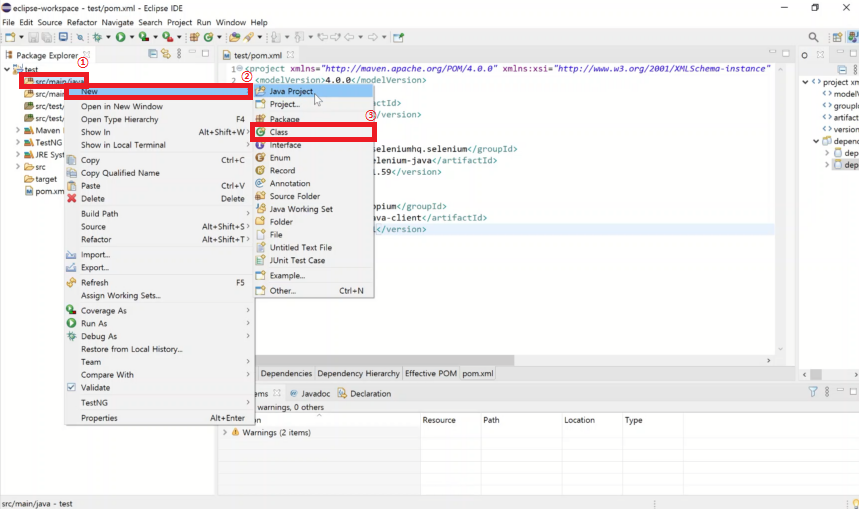Click the Coverage launch toolbar icon
The width and height of the screenshot is (859, 509).
[144, 37]
